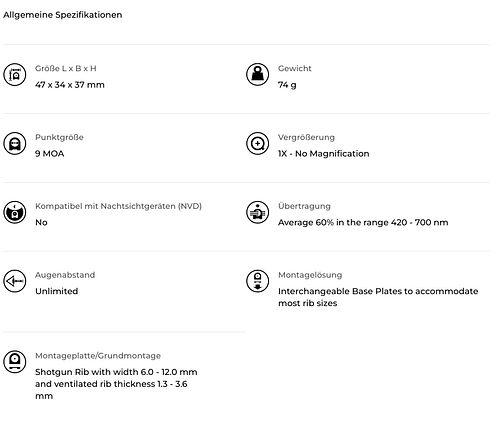Click the Shotgun Rib width description

(x=116, y=384)
